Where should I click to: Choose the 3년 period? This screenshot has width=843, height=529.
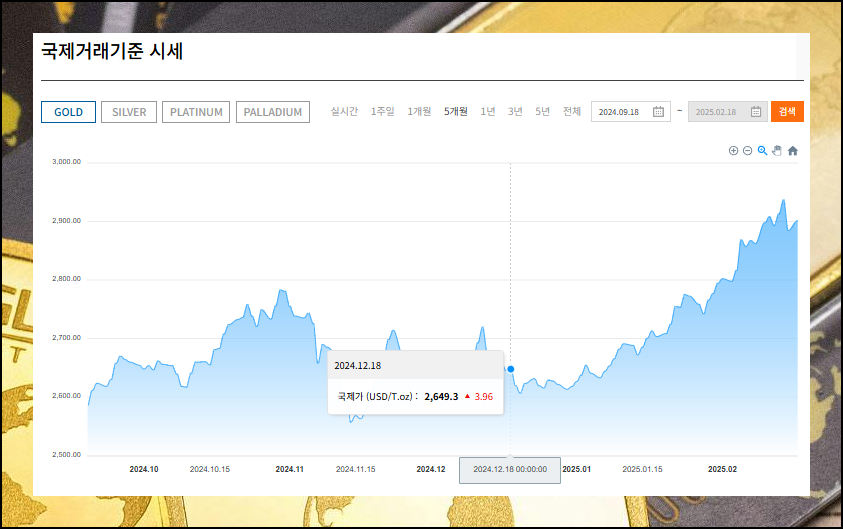pos(515,111)
